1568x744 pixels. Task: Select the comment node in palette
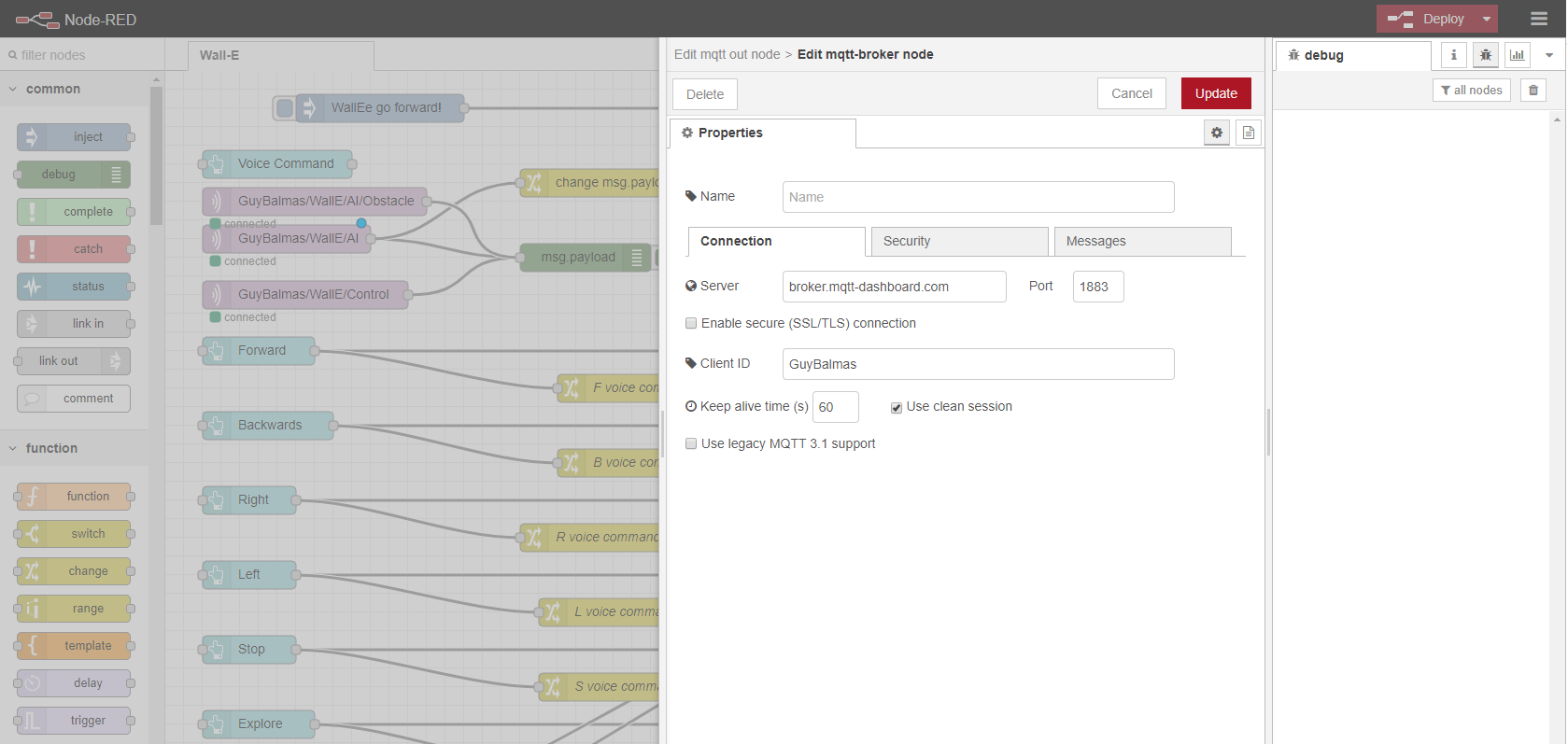74,399
